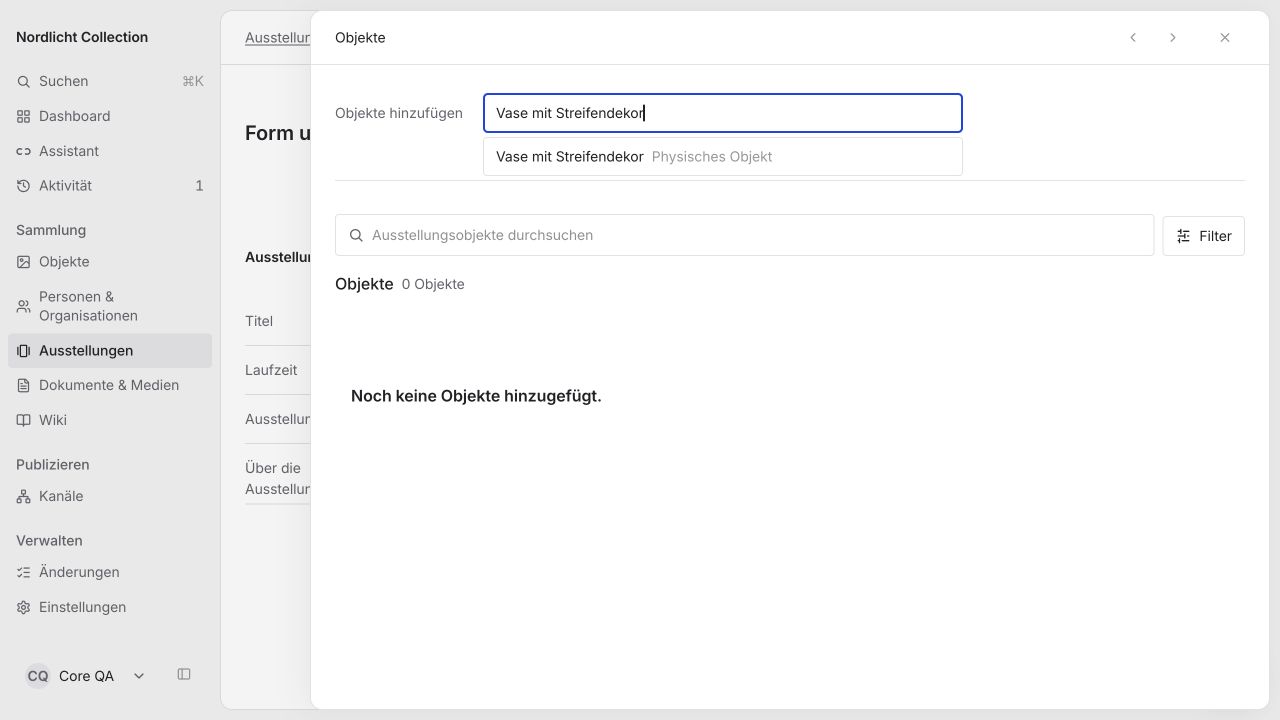
Task: Click the Suchen magnifier icon in sidebar
Action: [24, 82]
